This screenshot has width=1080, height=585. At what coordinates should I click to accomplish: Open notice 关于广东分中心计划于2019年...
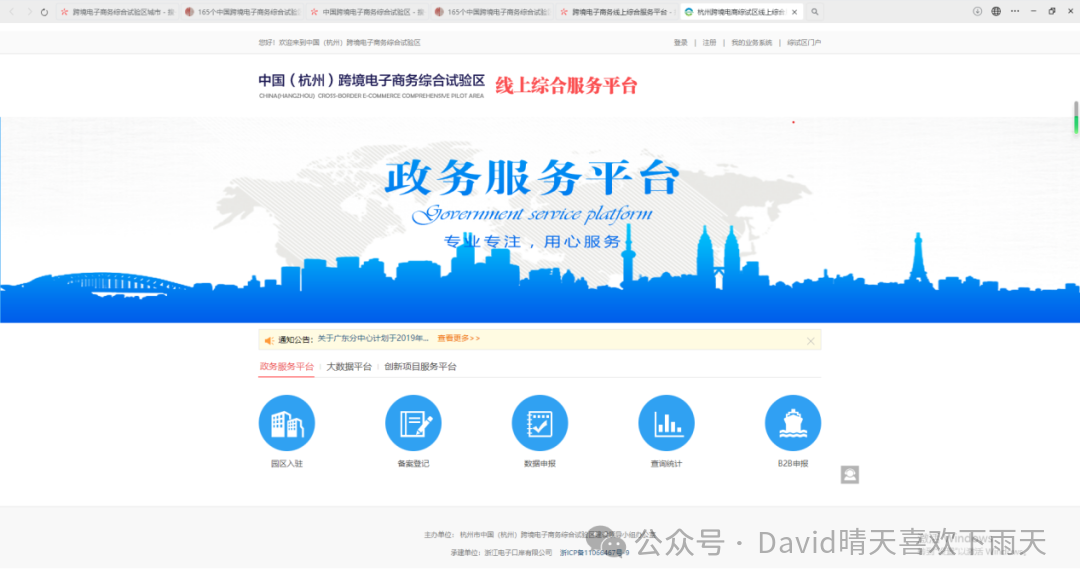coord(373,338)
